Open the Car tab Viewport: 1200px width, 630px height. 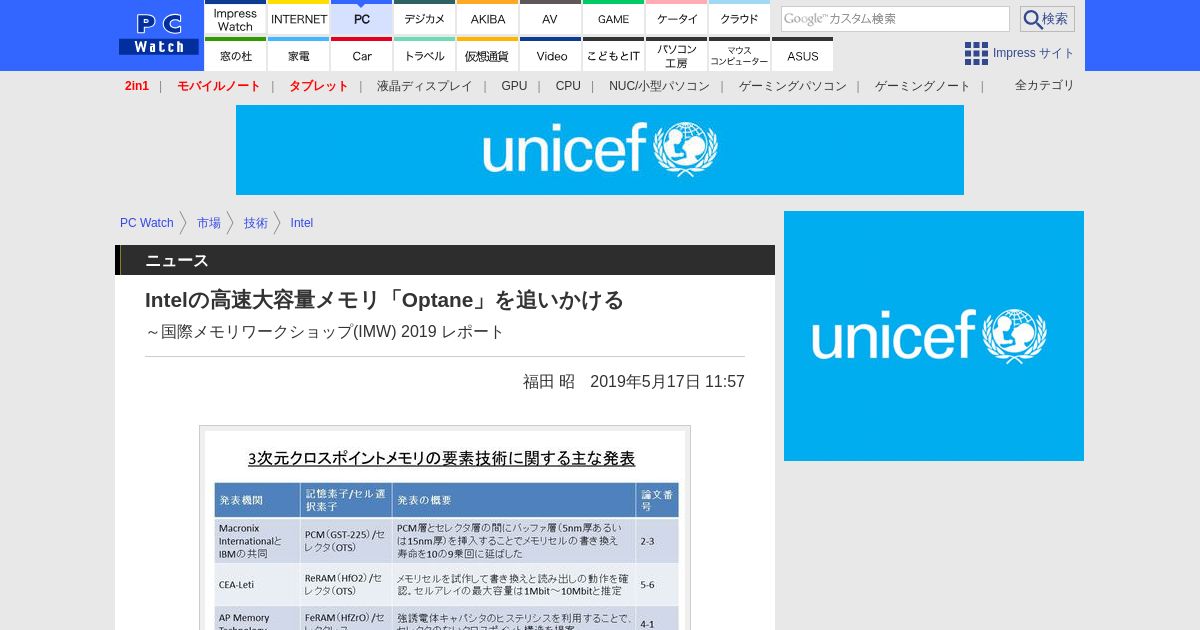click(362, 54)
